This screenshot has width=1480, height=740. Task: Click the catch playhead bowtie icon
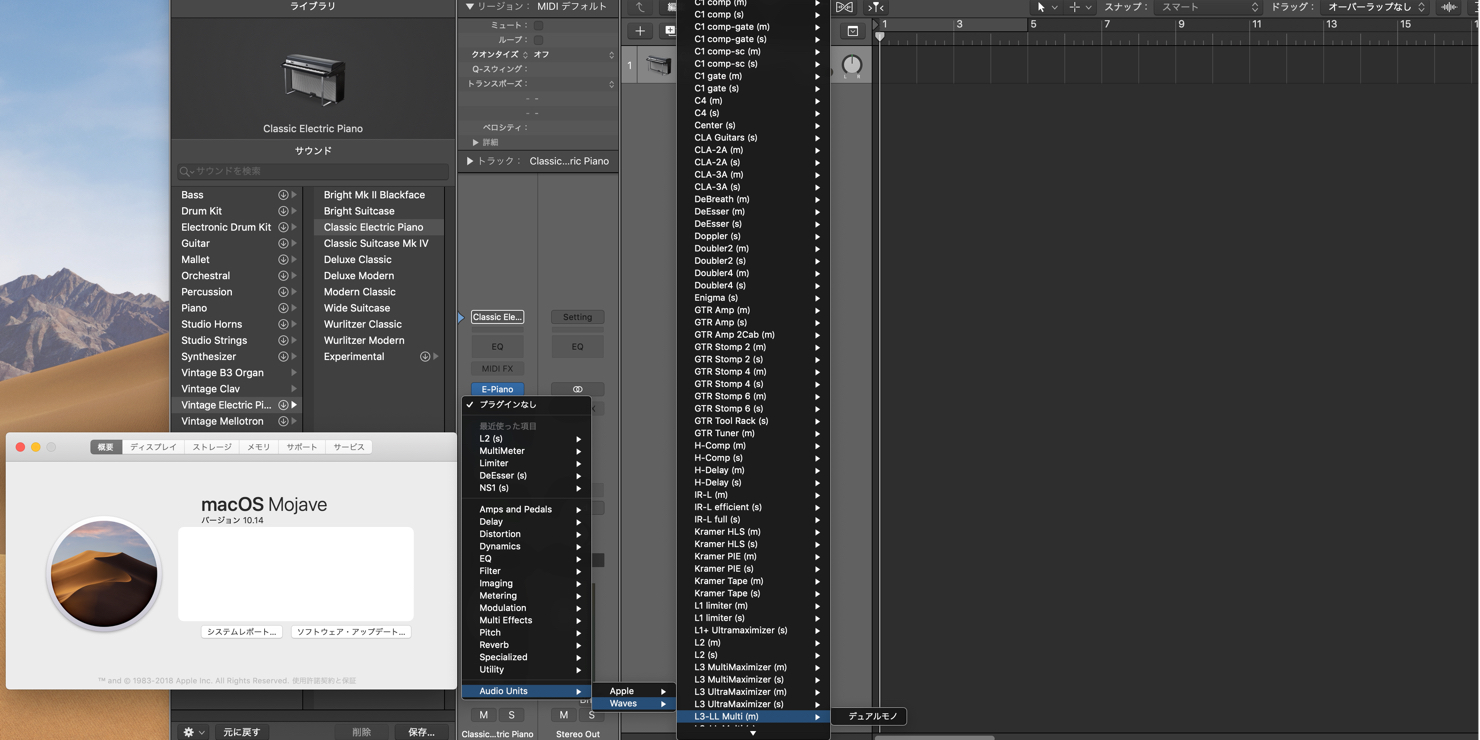pos(844,7)
